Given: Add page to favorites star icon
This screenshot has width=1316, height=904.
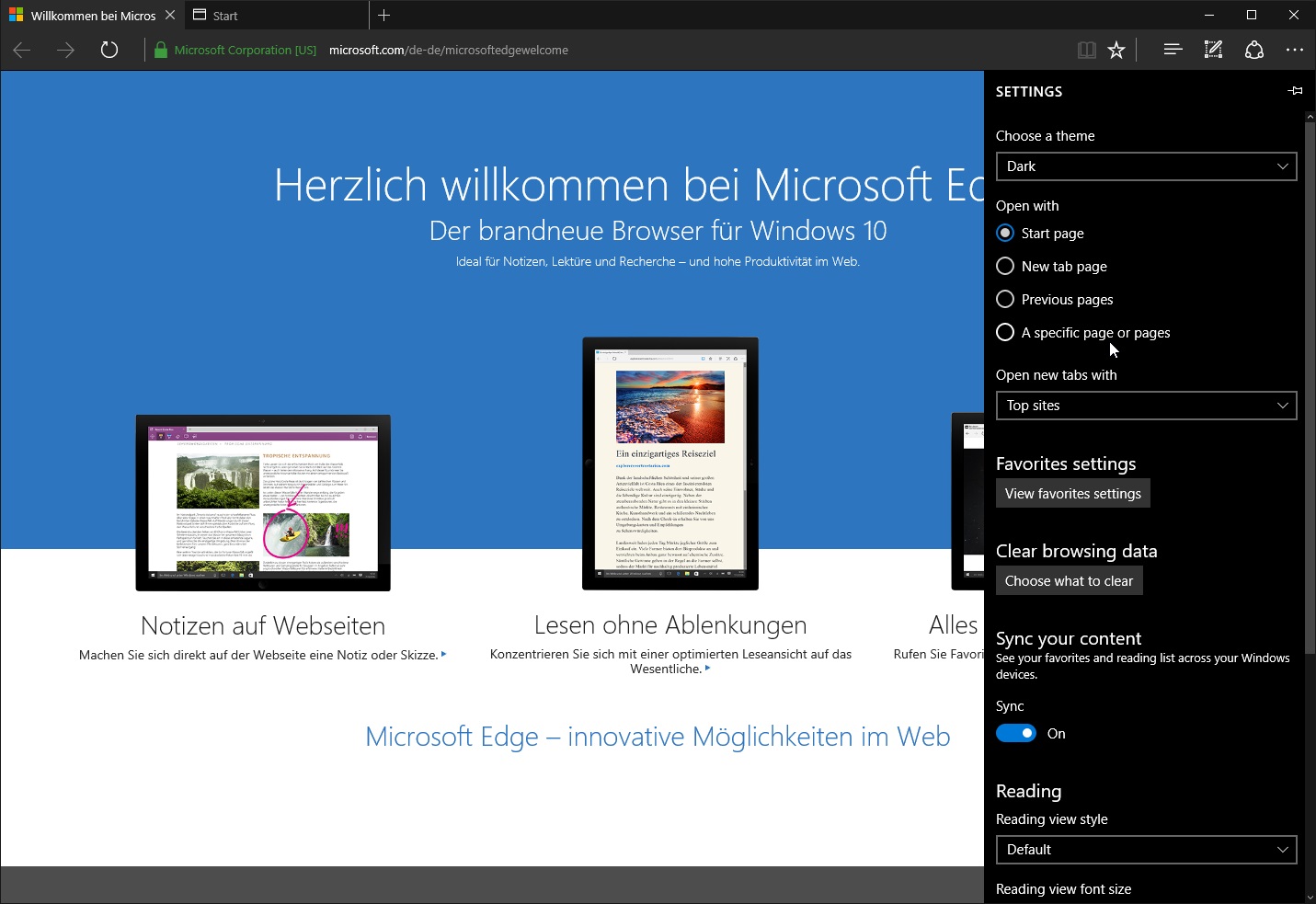Looking at the screenshot, I should 1116,50.
